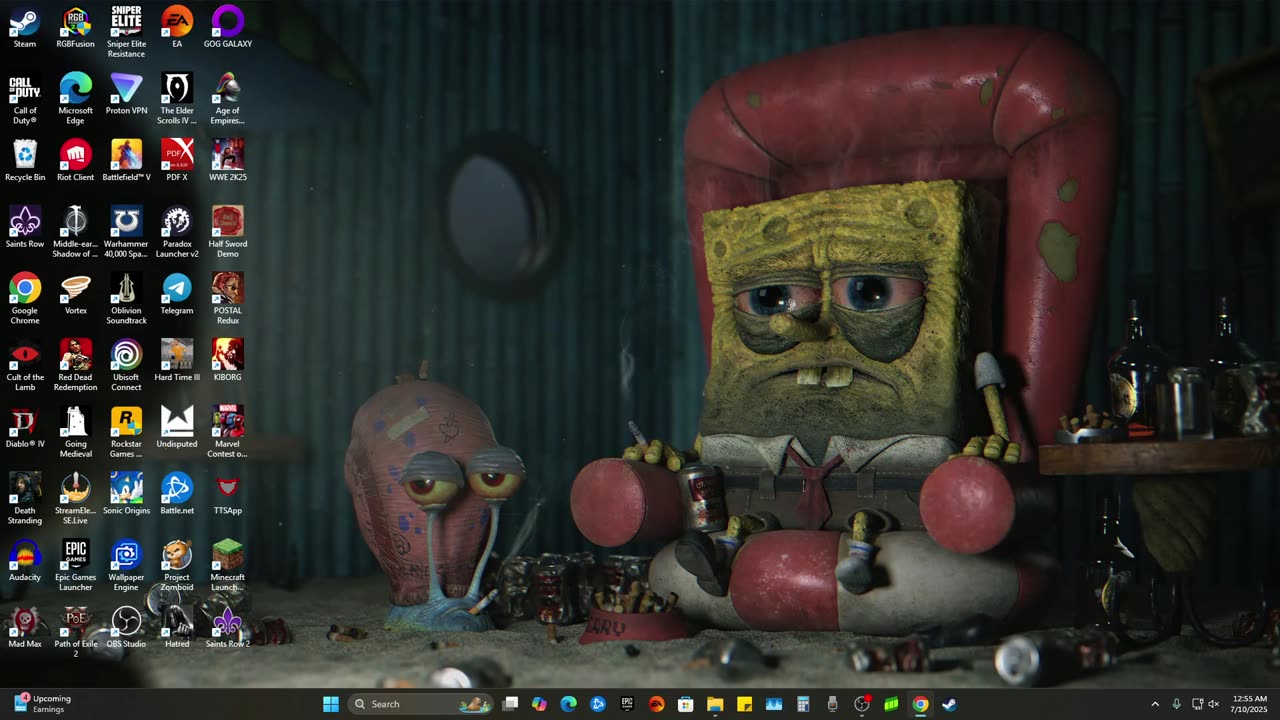
Task: Select the Telegram desktop shortcut
Action: click(177, 295)
